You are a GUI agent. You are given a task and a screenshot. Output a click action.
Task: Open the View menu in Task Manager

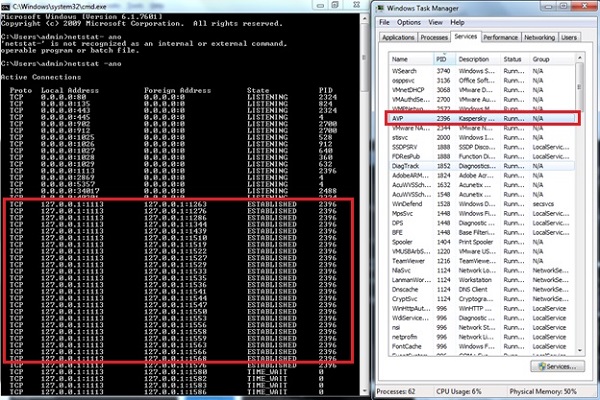pos(435,23)
